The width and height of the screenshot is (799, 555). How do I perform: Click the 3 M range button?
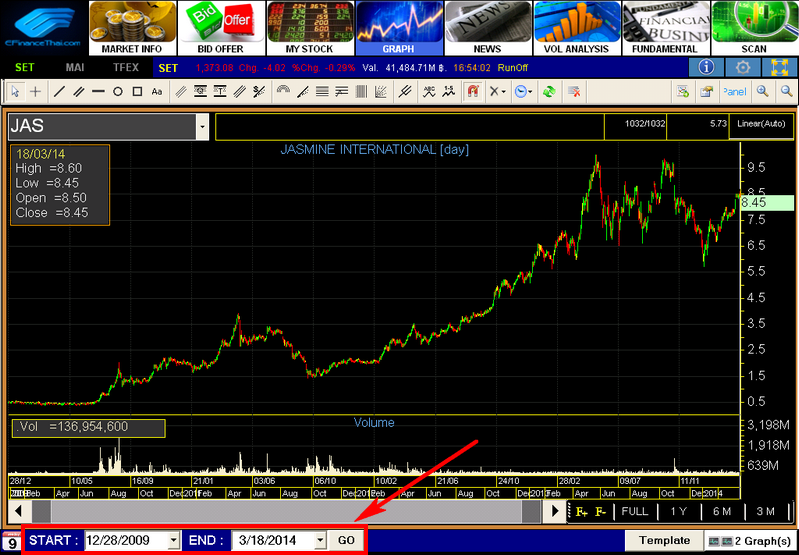[x=765, y=511]
